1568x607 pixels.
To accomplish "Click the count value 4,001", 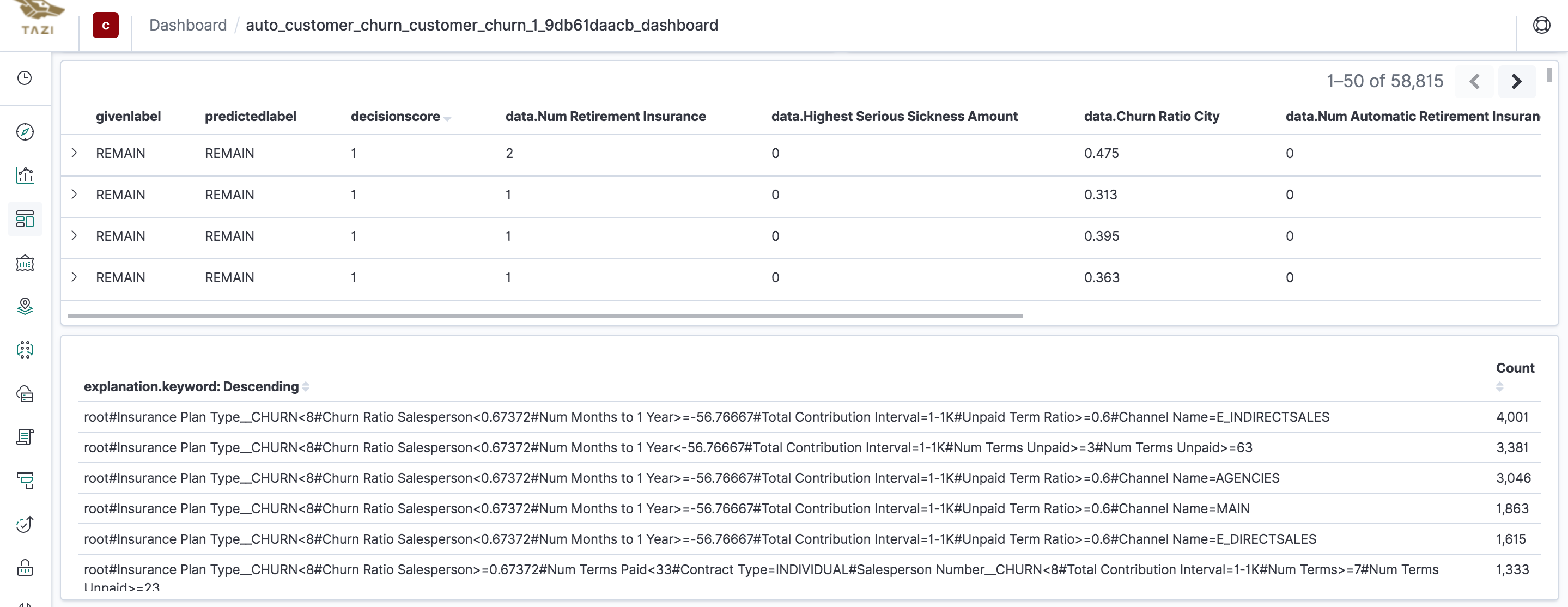I will [x=1512, y=417].
